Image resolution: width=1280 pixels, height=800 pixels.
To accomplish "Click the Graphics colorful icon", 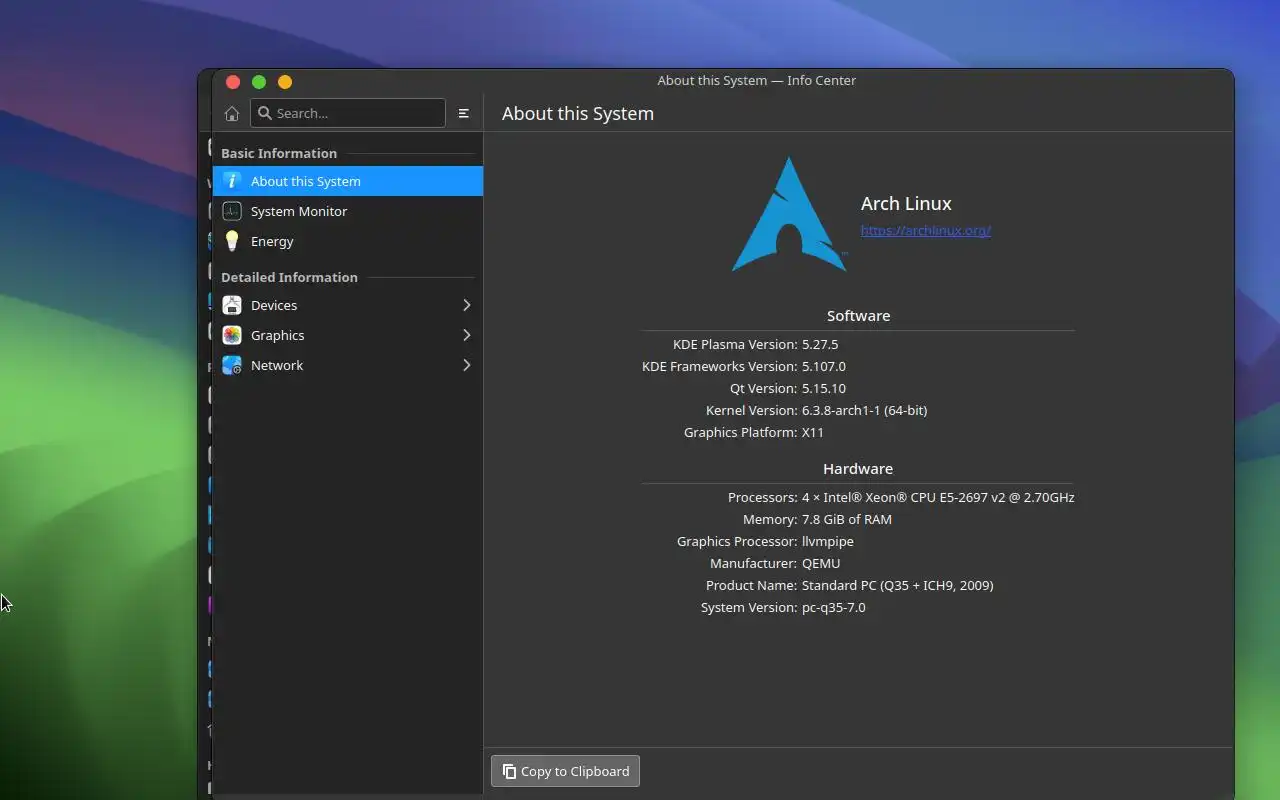I will [x=232, y=335].
